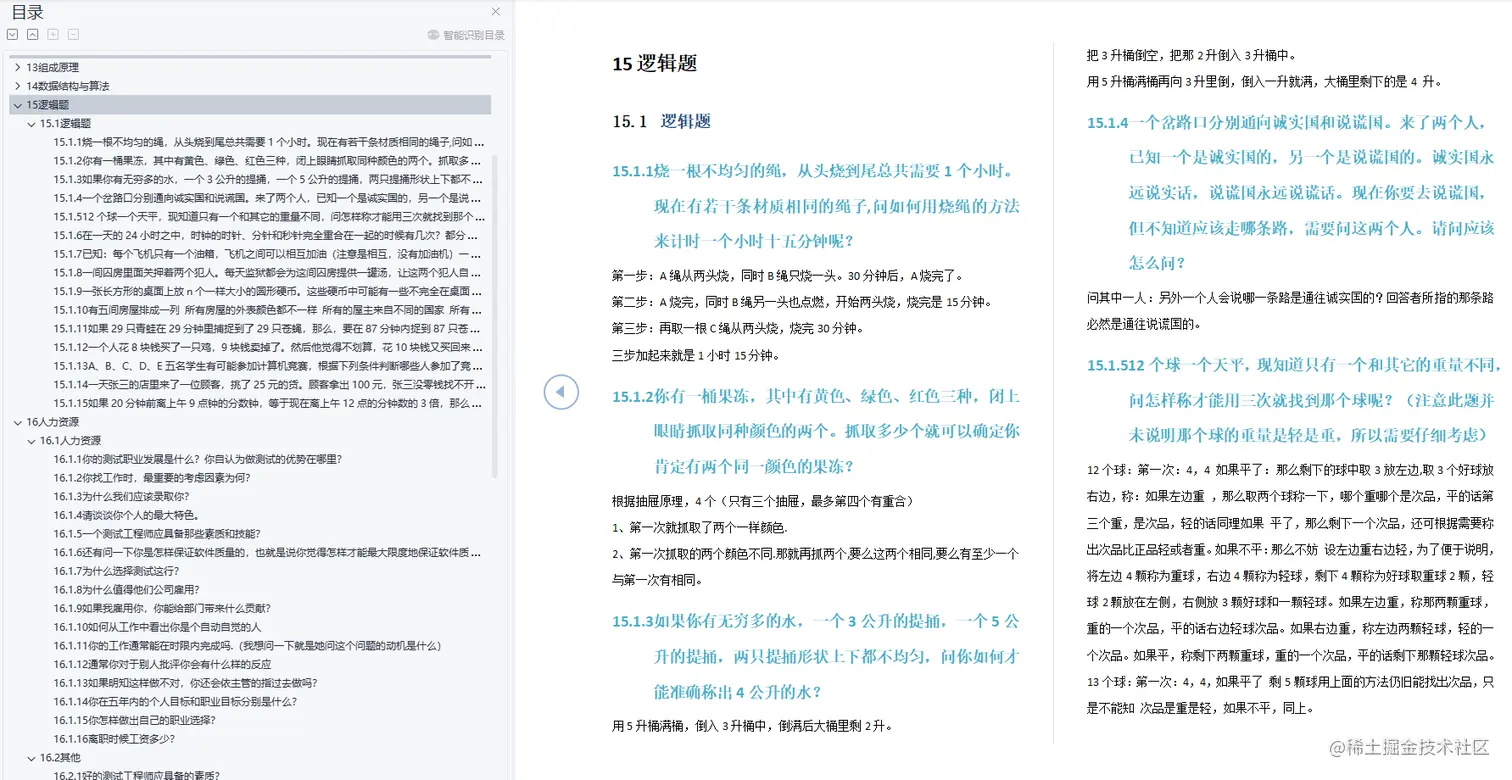Collapse the 15逻辑题 chapter node

(x=17, y=105)
